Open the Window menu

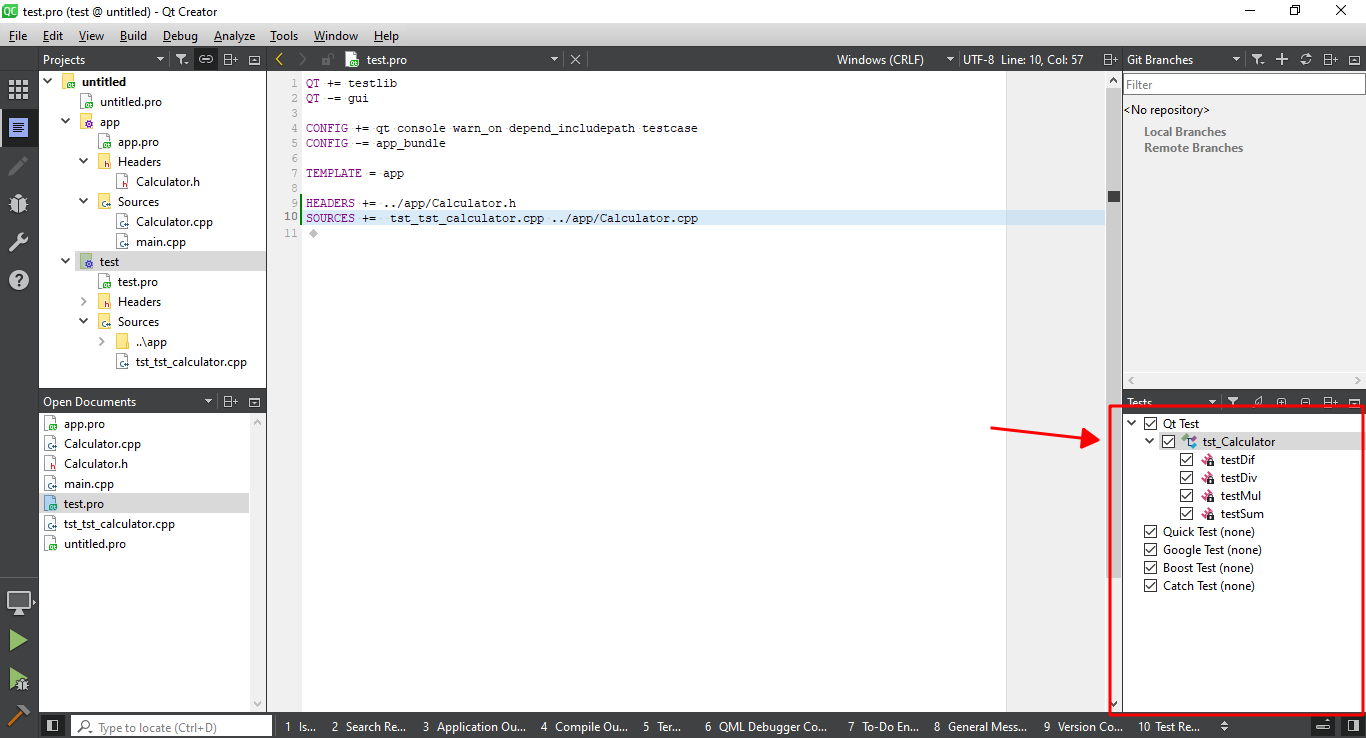[336, 36]
